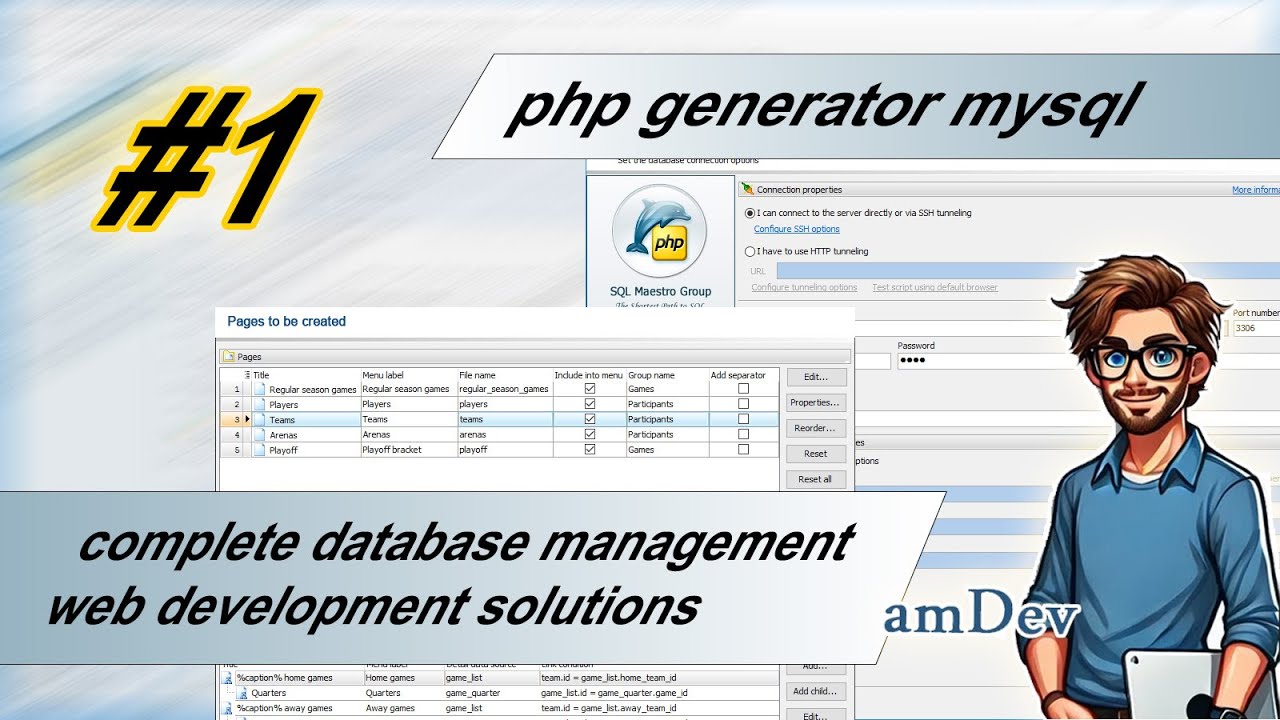Screen dimensions: 1280x720
Task: Click the detail icon of %caption% away games
Action: click(227, 708)
